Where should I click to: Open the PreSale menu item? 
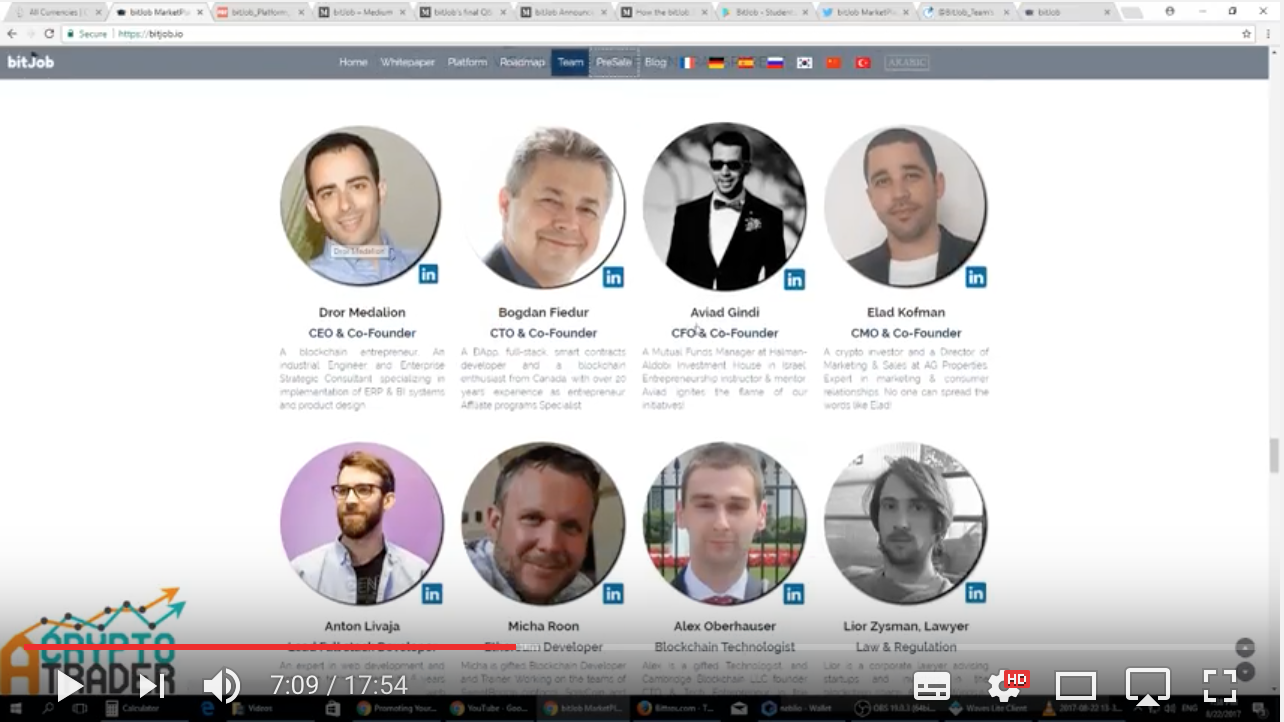click(614, 62)
